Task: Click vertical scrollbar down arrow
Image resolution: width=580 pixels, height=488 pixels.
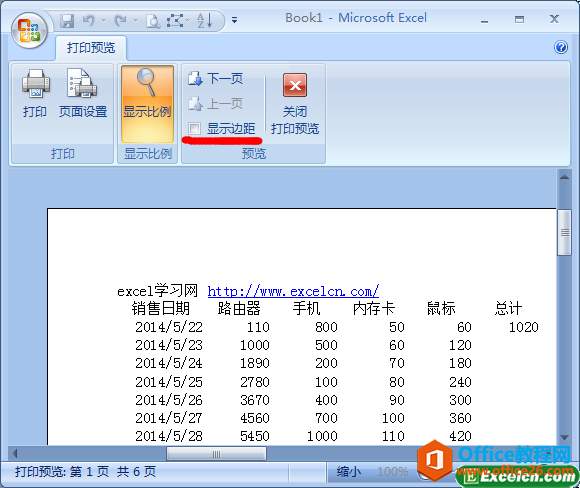Action: point(564,437)
